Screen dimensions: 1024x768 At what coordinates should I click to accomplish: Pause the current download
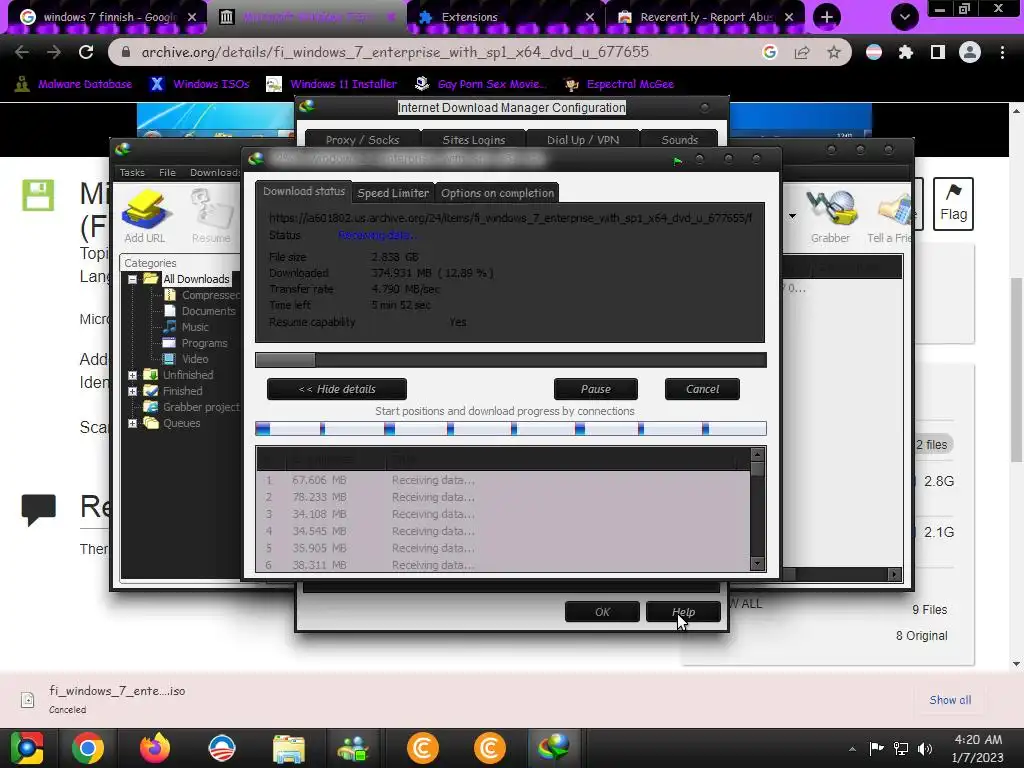pyautogui.click(x=596, y=389)
